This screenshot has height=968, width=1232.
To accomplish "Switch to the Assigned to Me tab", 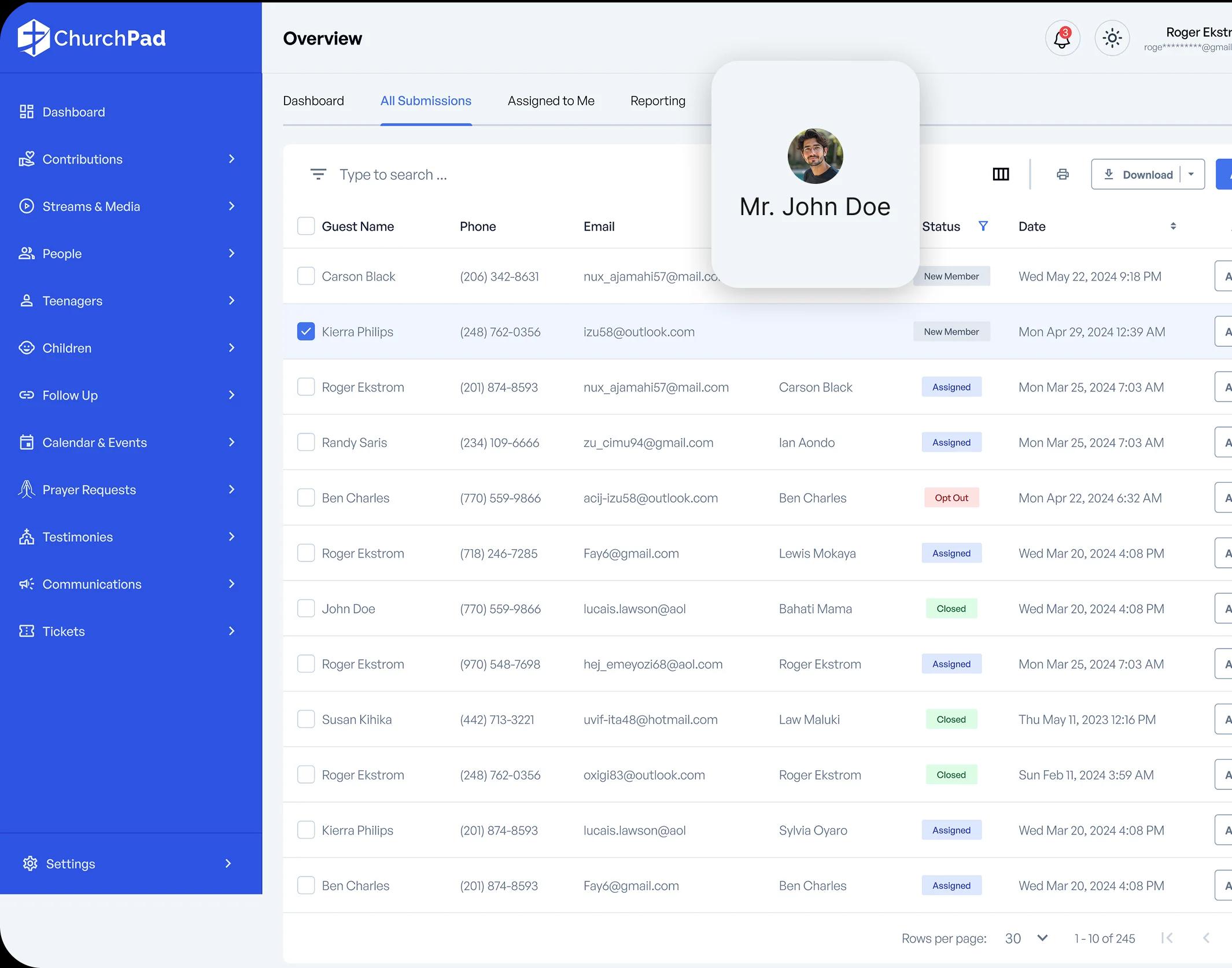I will pyautogui.click(x=551, y=101).
